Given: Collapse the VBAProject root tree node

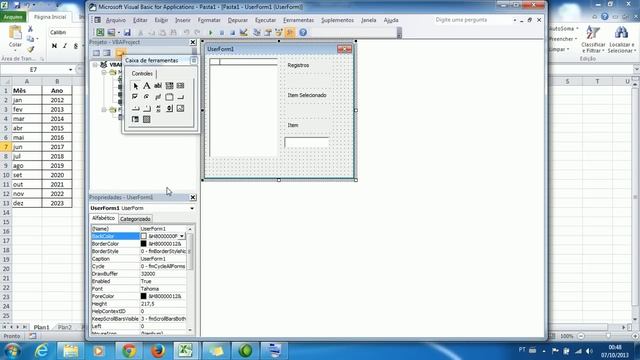Looking at the screenshot, I should click(95, 64).
